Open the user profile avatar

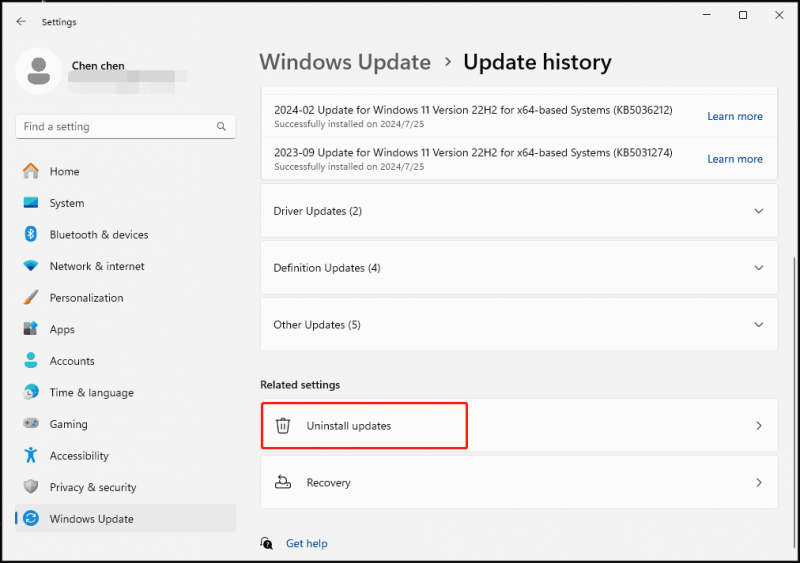tap(39, 71)
